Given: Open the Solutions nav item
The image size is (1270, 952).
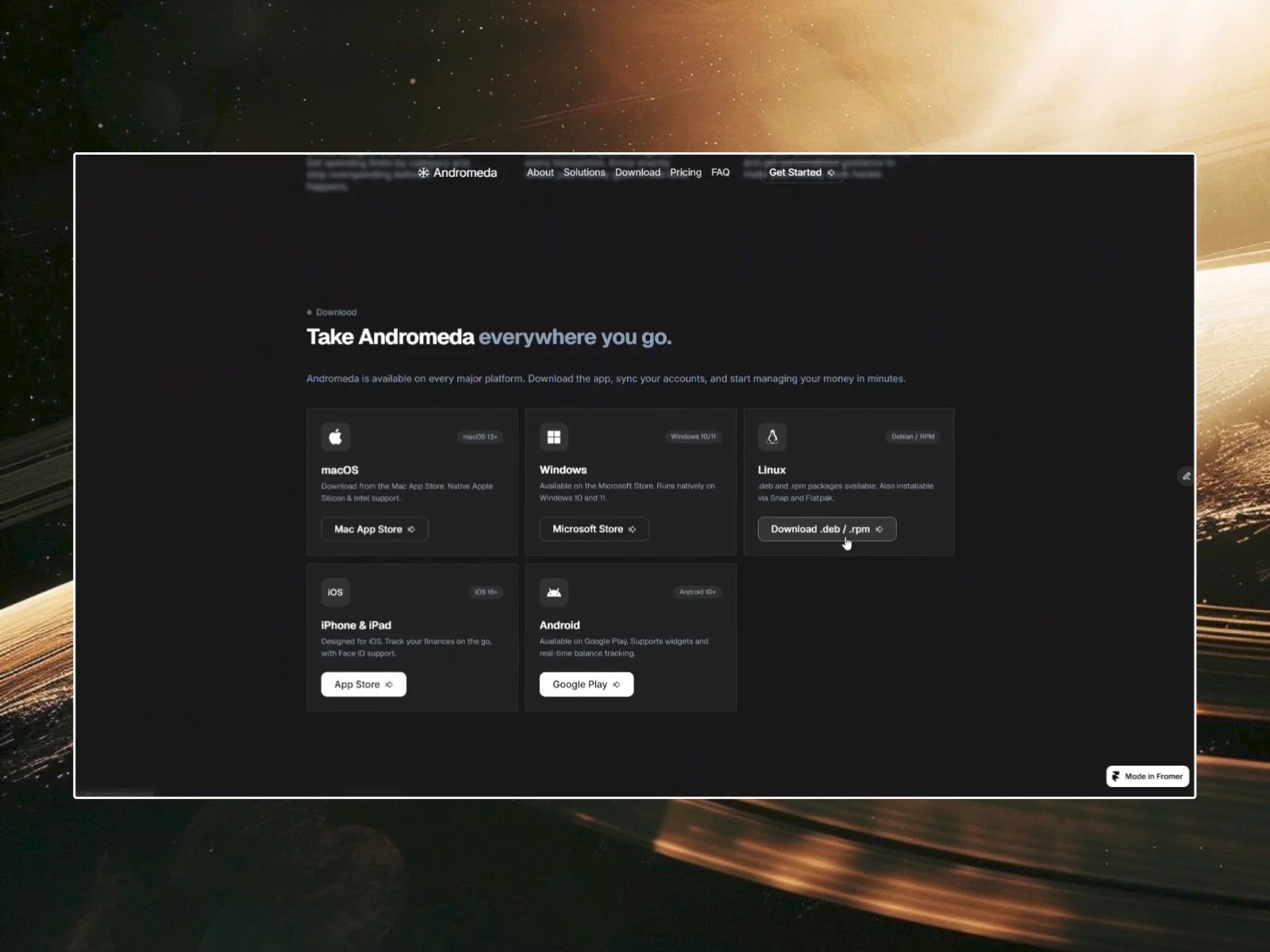Looking at the screenshot, I should [x=584, y=173].
